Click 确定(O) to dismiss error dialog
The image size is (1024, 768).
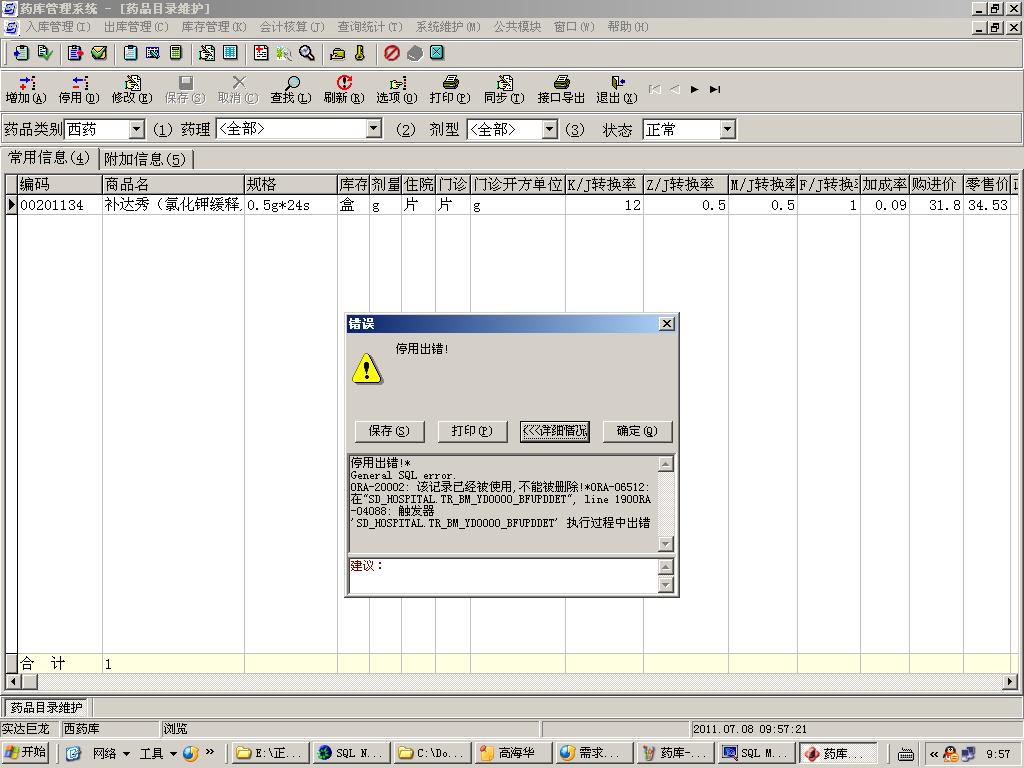pyautogui.click(x=637, y=431)
